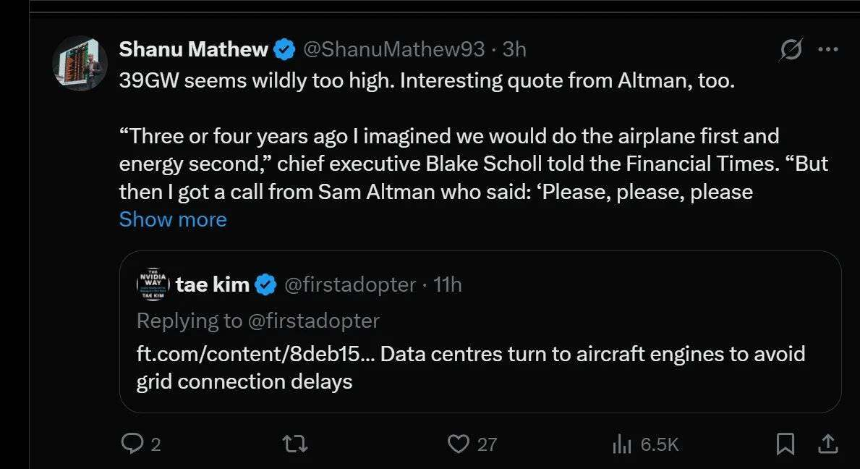The height and width of the screenshot is (469, 860).
Task: Click the 39GW tweet body text
Action: [x=427, y=81]
